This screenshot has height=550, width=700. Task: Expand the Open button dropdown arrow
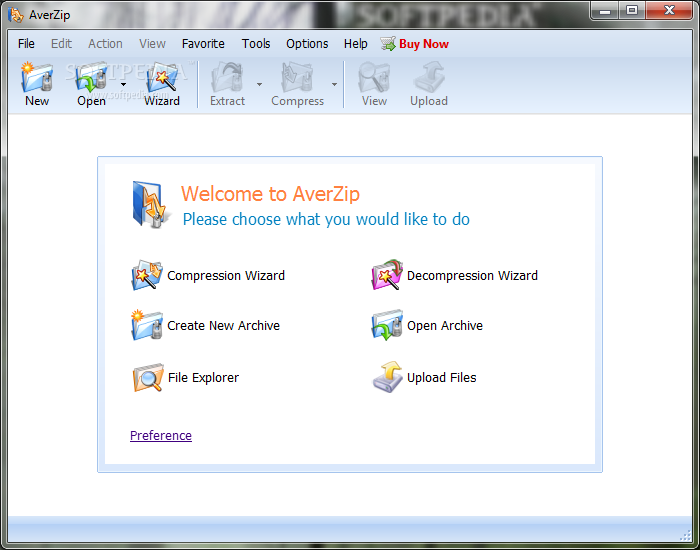point(123,84)
